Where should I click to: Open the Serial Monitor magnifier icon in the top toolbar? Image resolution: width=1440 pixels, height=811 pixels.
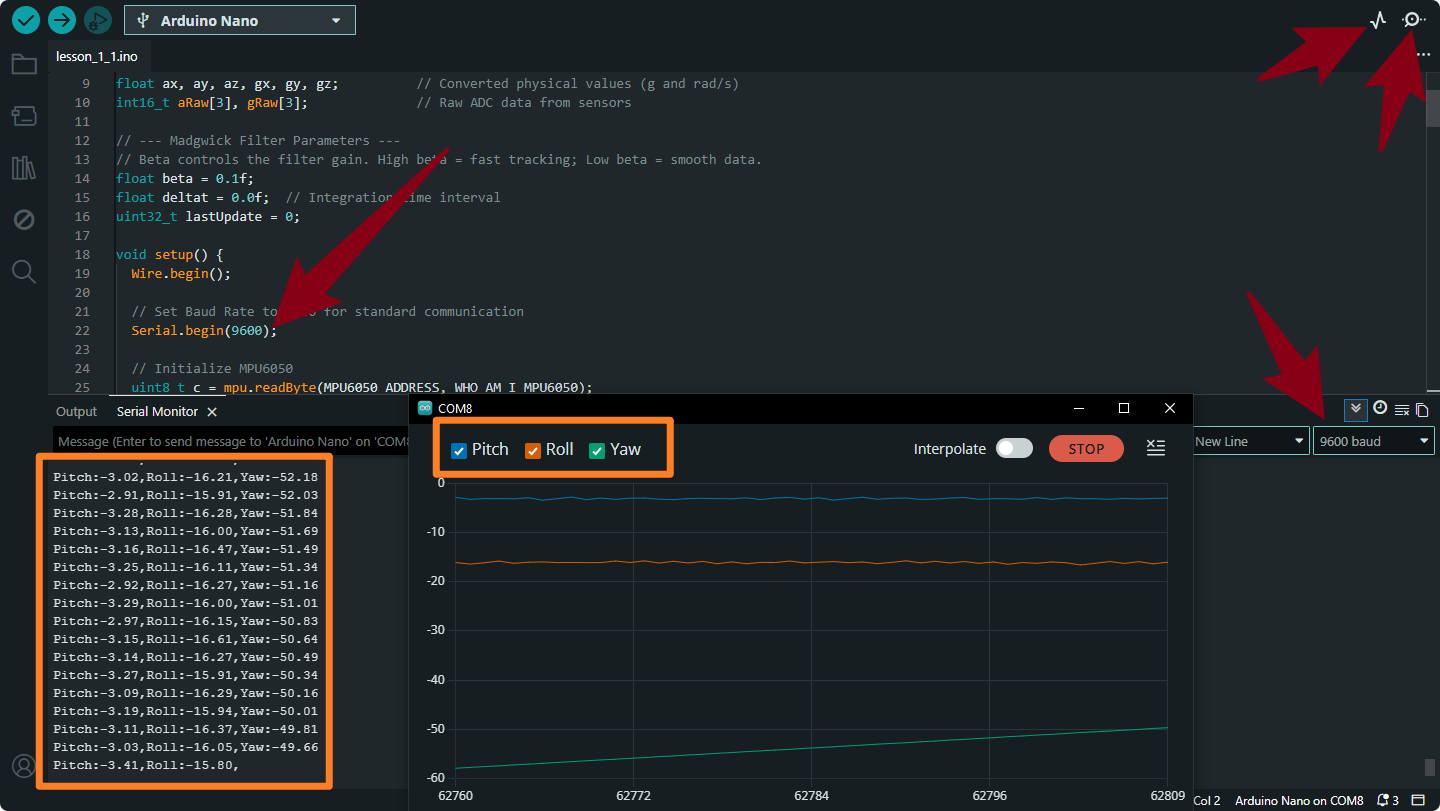click(x=1413, y=20)
